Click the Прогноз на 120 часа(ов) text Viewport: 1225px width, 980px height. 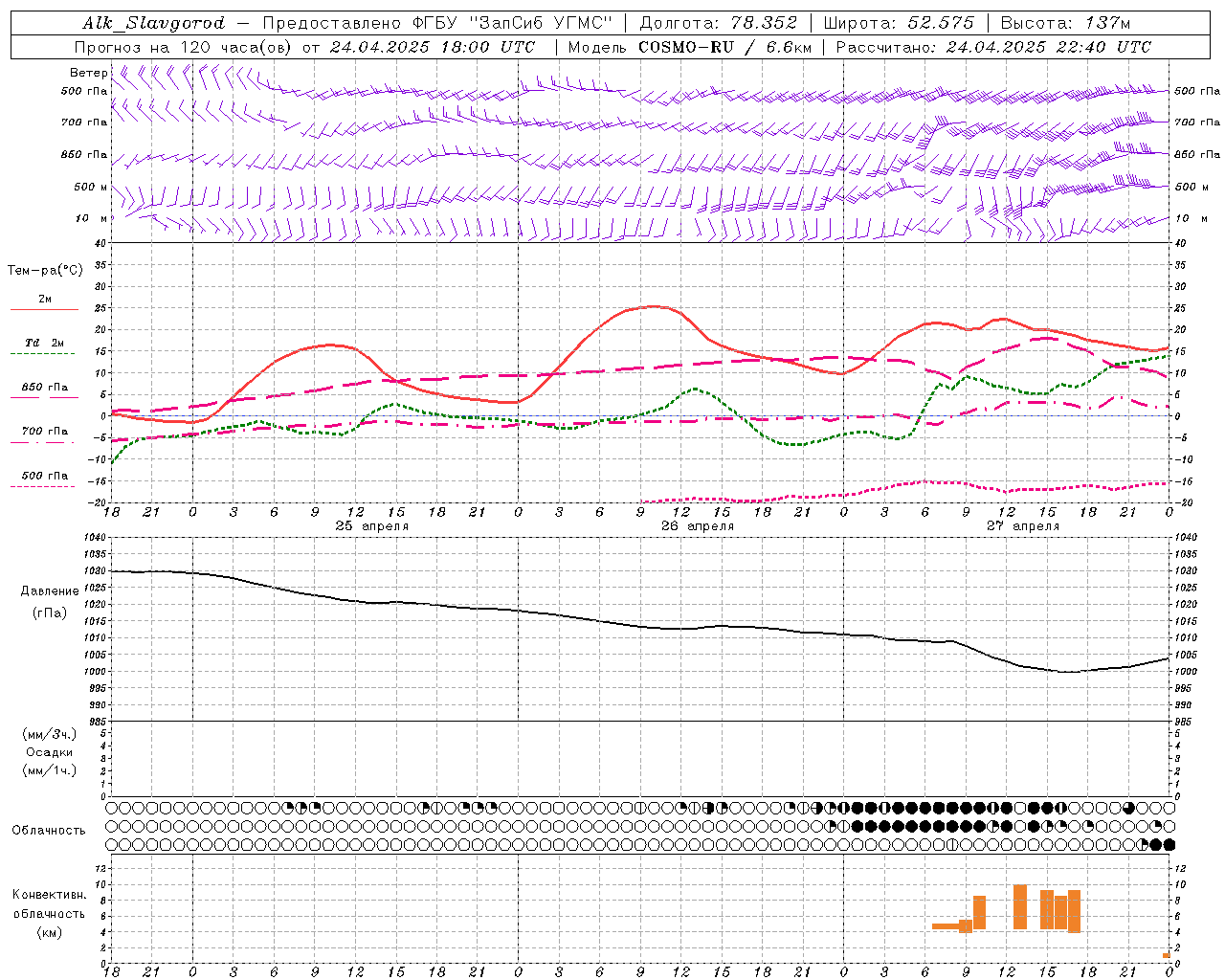(x=184, y=47)
